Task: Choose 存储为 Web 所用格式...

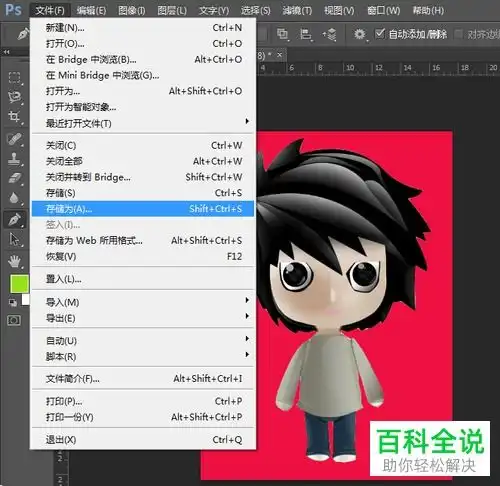Action: pos(143,240)
